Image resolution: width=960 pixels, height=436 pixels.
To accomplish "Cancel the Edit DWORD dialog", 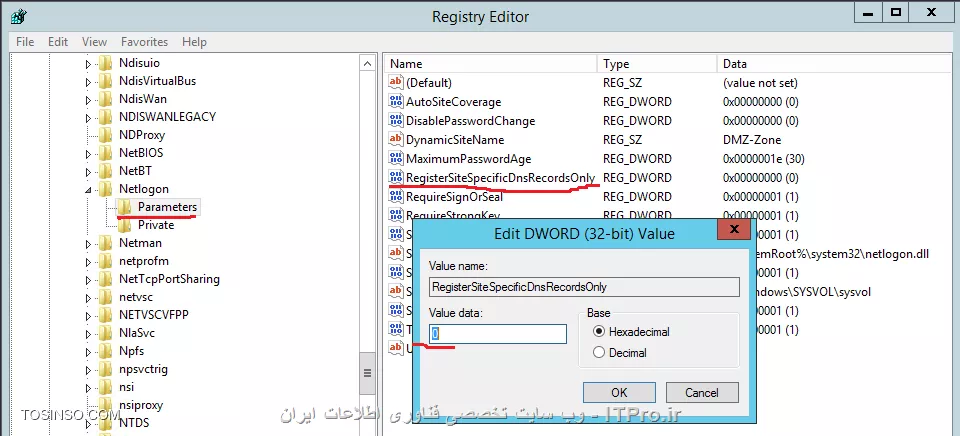I will pyautogui.click(x=702, y=393).
